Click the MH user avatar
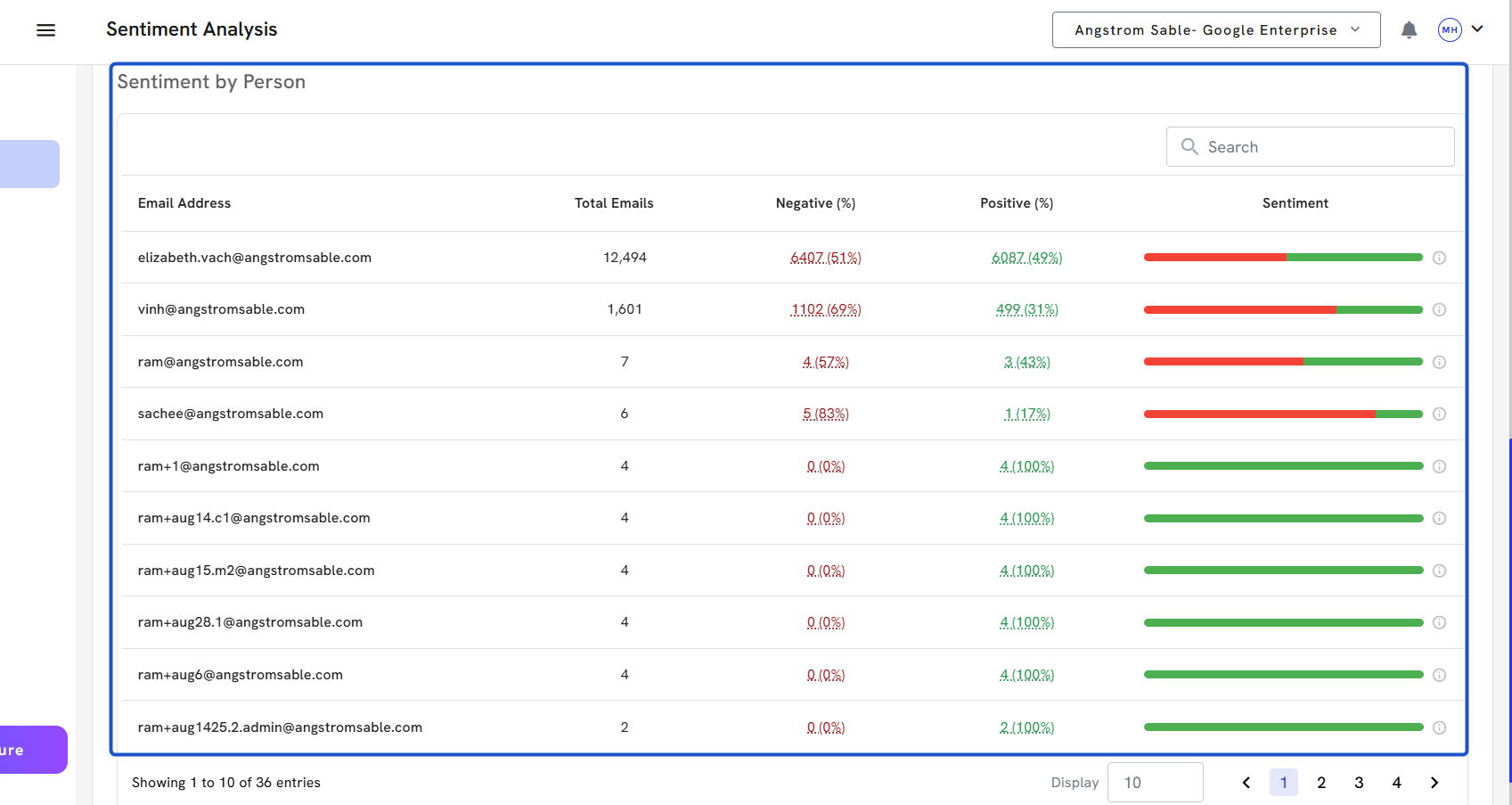1512x805 pixels. (1450, 30)
